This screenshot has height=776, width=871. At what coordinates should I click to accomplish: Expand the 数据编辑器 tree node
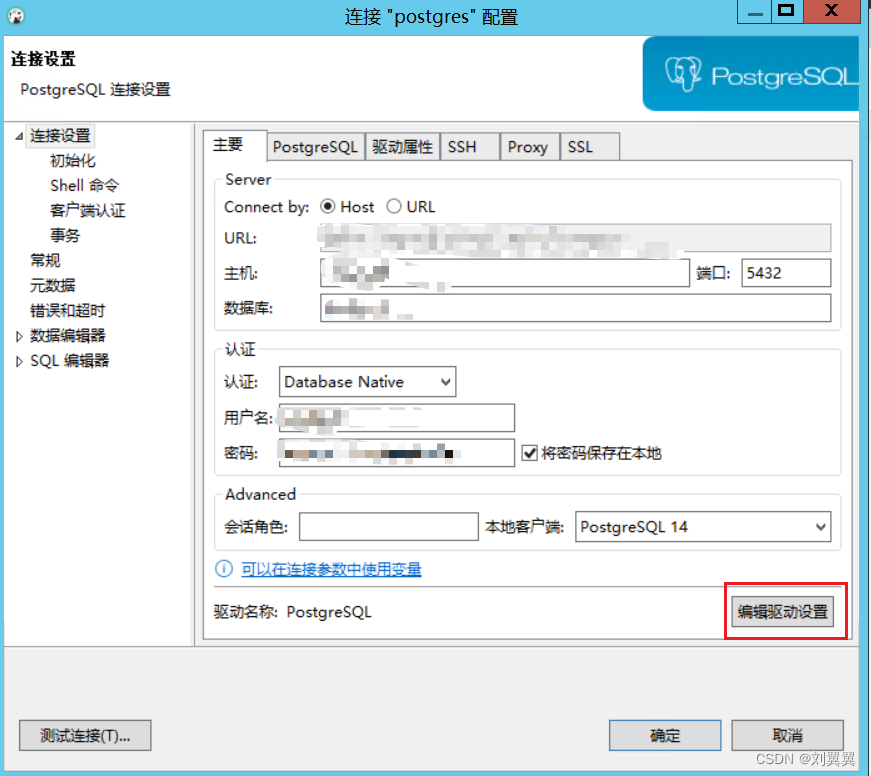(19, 336)
